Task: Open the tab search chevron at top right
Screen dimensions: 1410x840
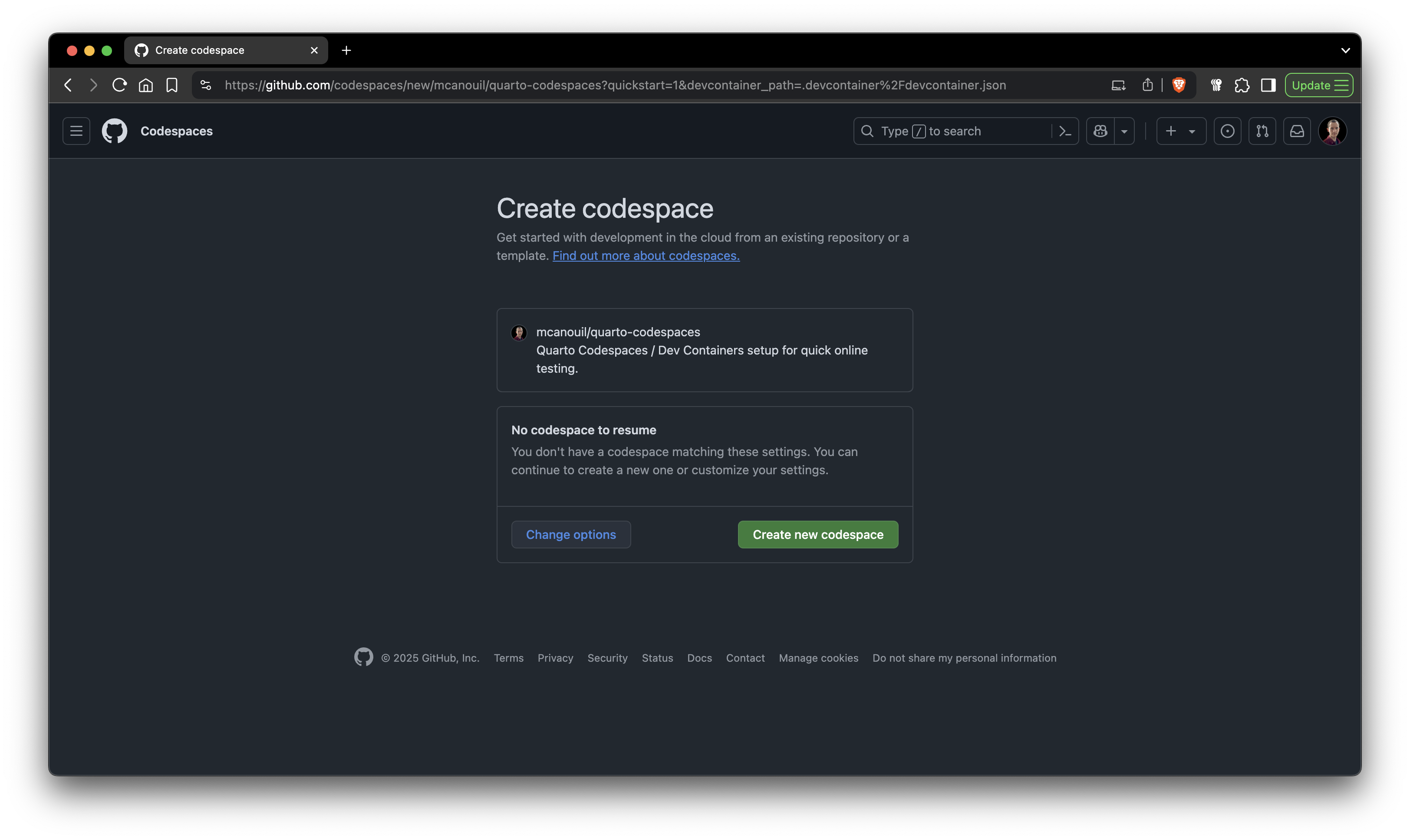Action: coord(1346,50)
